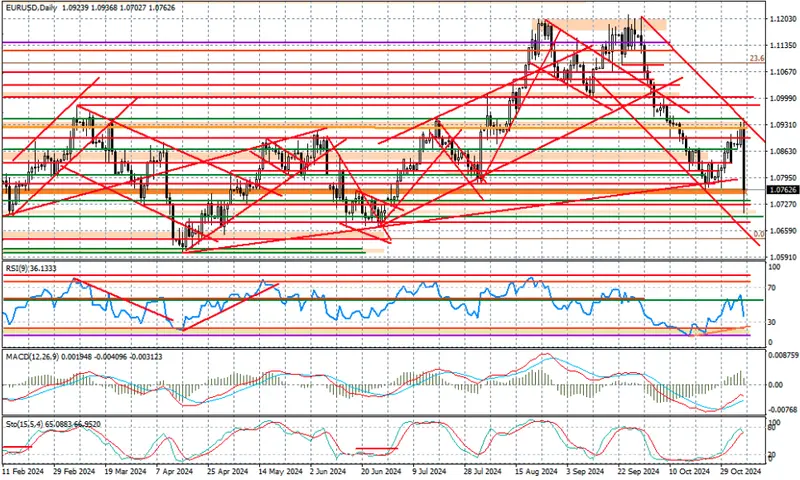This screenshot has width=800, height=480.
Task: Click the RSI(9) indicator label
Action: pos(31,268)
